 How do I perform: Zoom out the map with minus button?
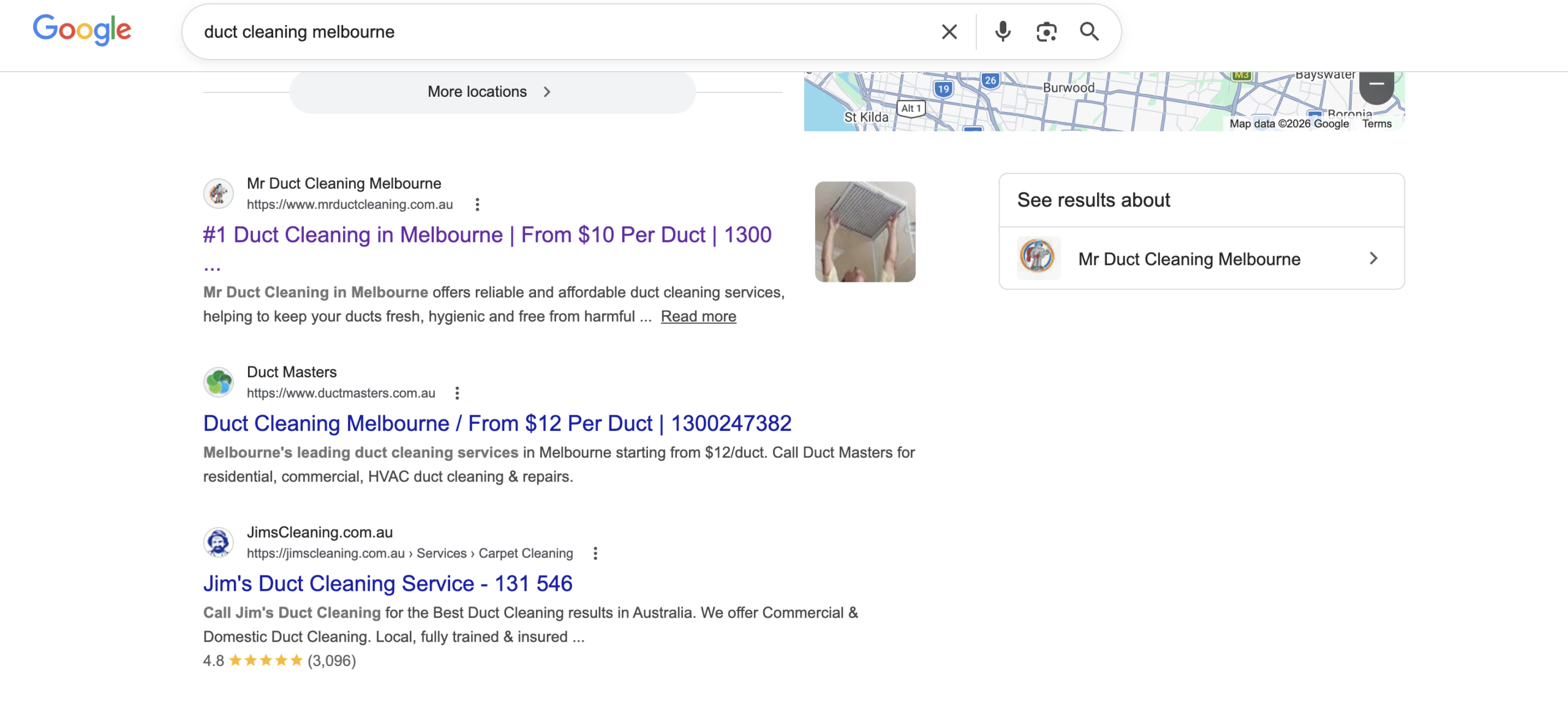click(1376, 85)
